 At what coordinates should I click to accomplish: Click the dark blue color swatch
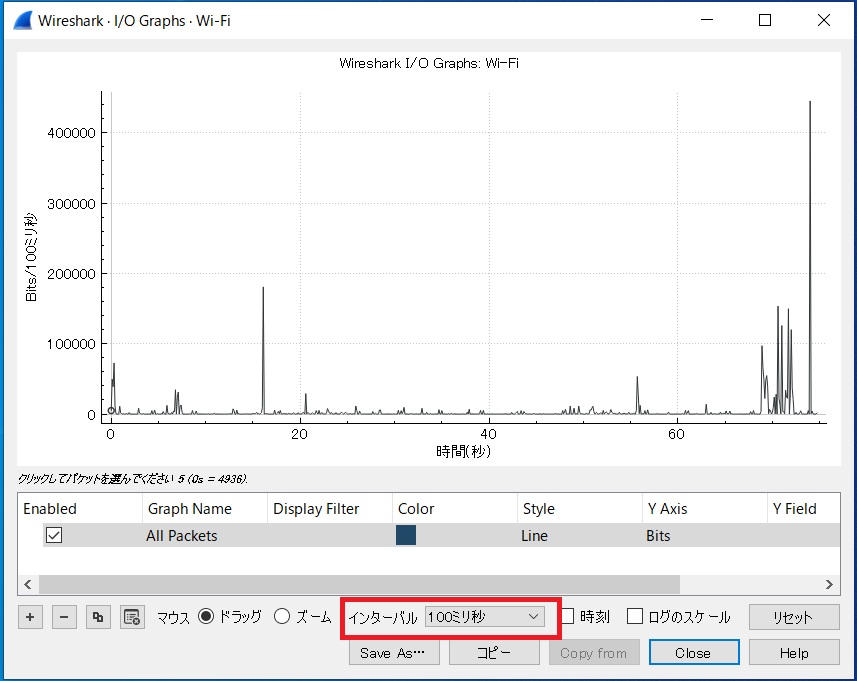tap(406, 535)
